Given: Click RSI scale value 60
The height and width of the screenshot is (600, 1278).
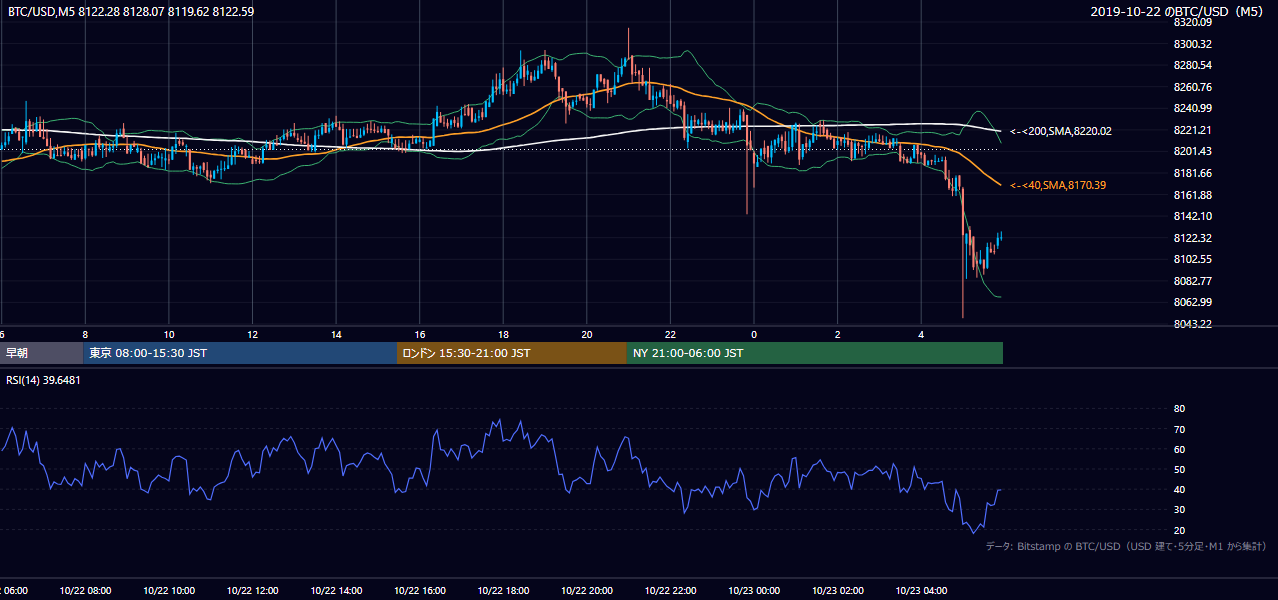Looking at the screenshot, I should 1179,449.
